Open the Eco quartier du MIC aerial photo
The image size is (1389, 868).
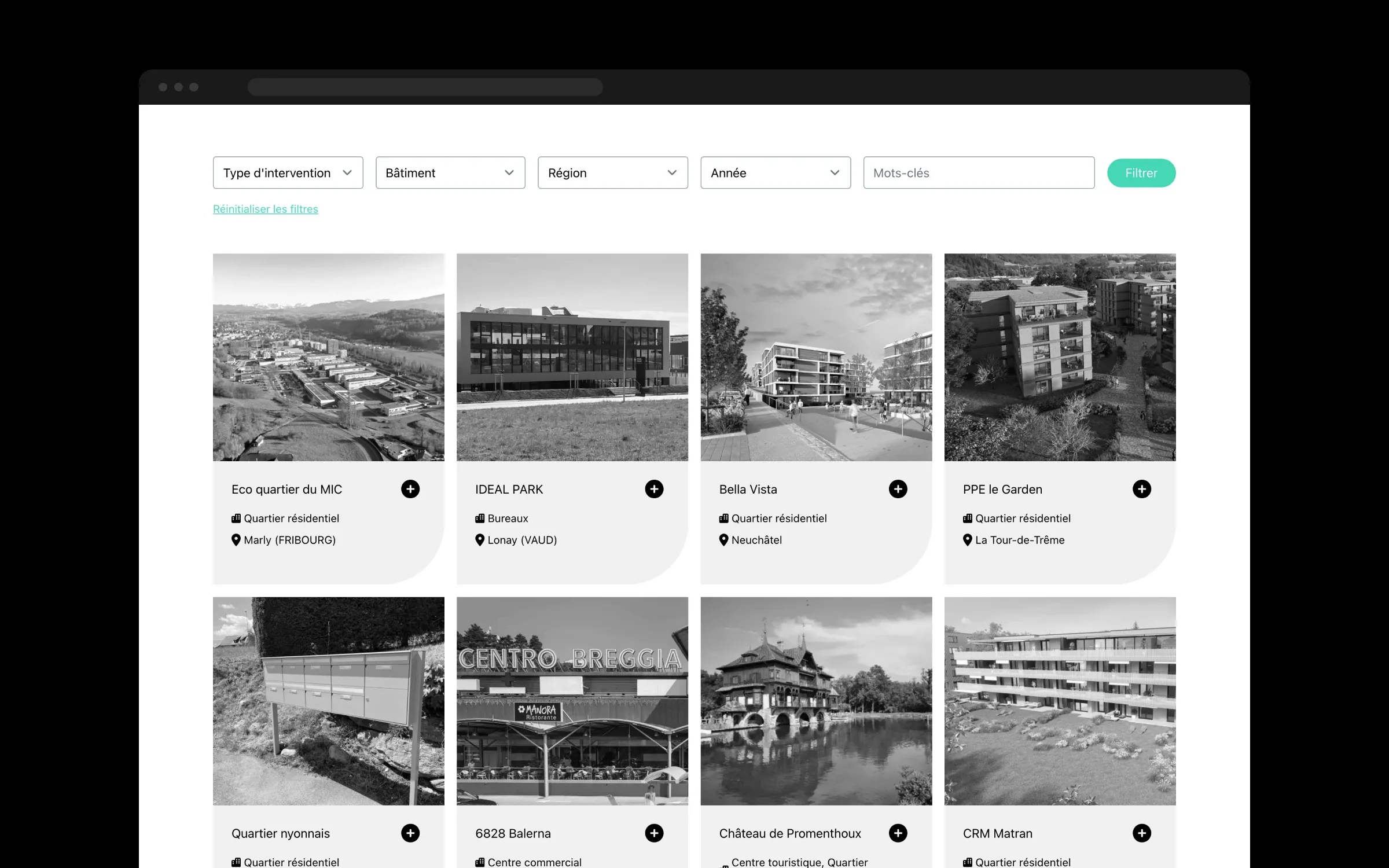[x=329, y=357]
